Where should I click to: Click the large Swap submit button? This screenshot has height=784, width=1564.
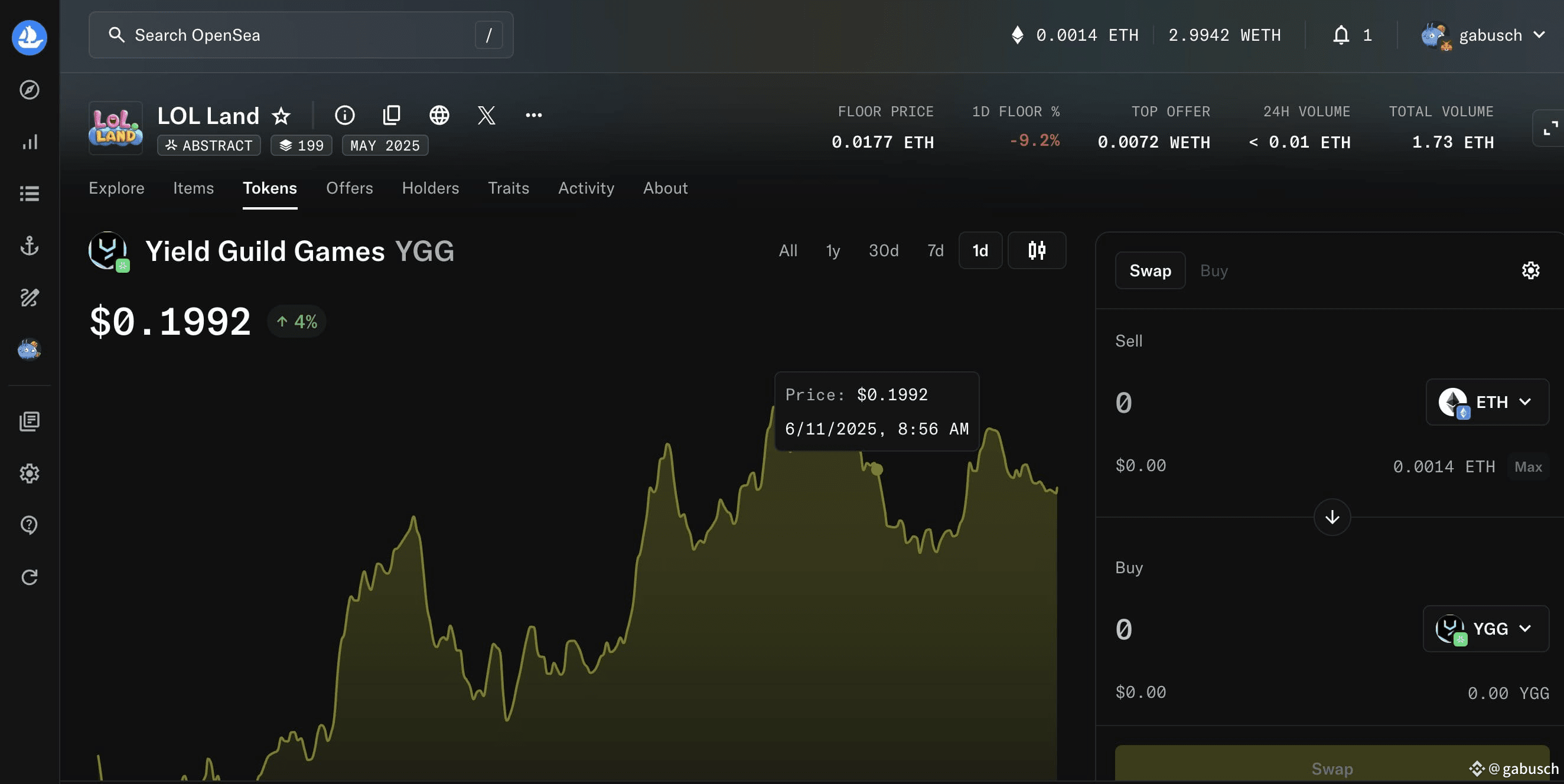(x=1332, y=764)
